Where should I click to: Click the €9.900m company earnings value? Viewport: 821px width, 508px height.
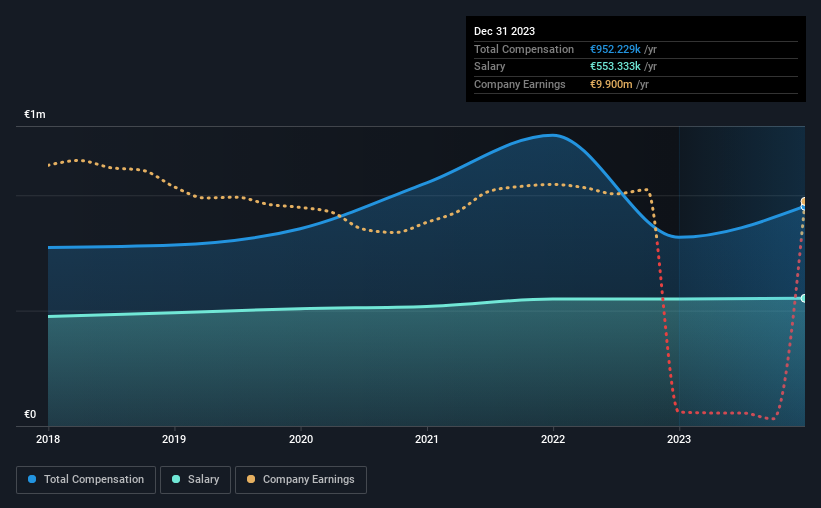point(611,84)
